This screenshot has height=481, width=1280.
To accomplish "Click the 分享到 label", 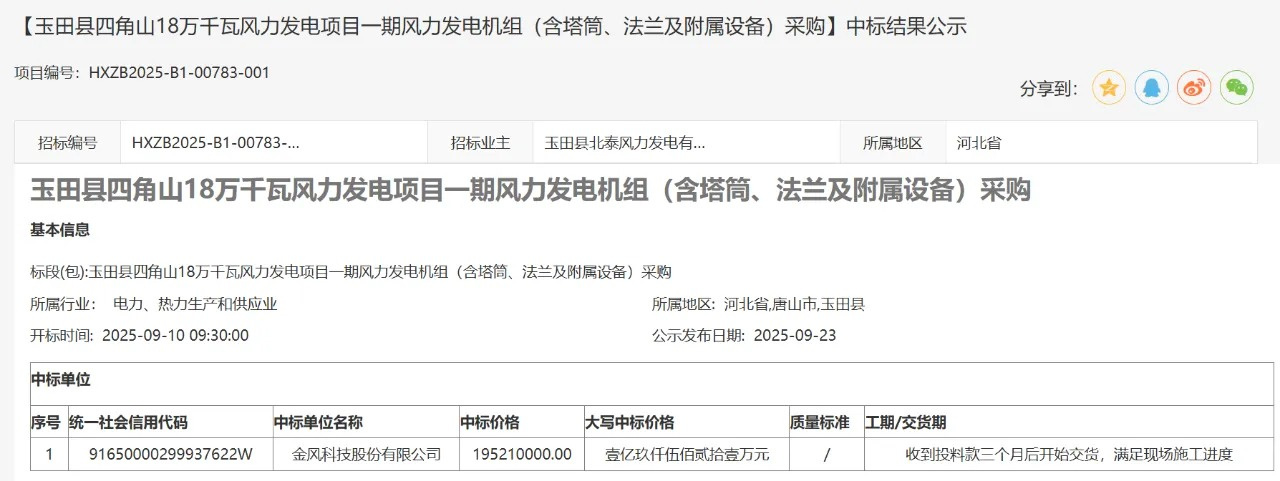I will (x=1049, y=89).
